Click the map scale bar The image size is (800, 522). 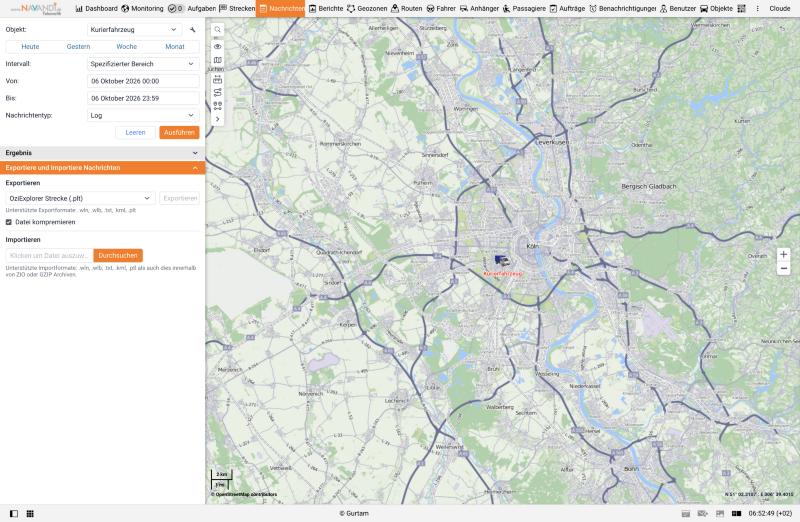click(x=221, y=479)
